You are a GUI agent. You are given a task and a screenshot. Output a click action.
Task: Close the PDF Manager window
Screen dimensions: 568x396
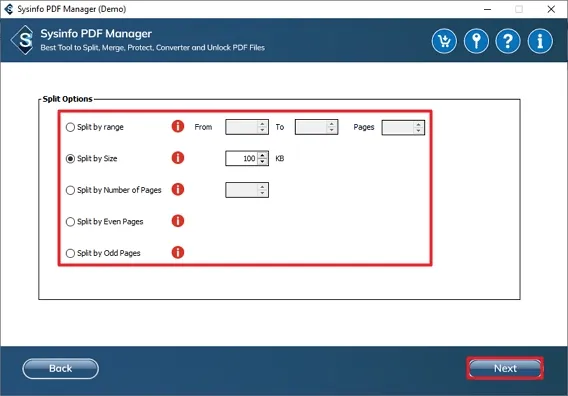[551, 9]
